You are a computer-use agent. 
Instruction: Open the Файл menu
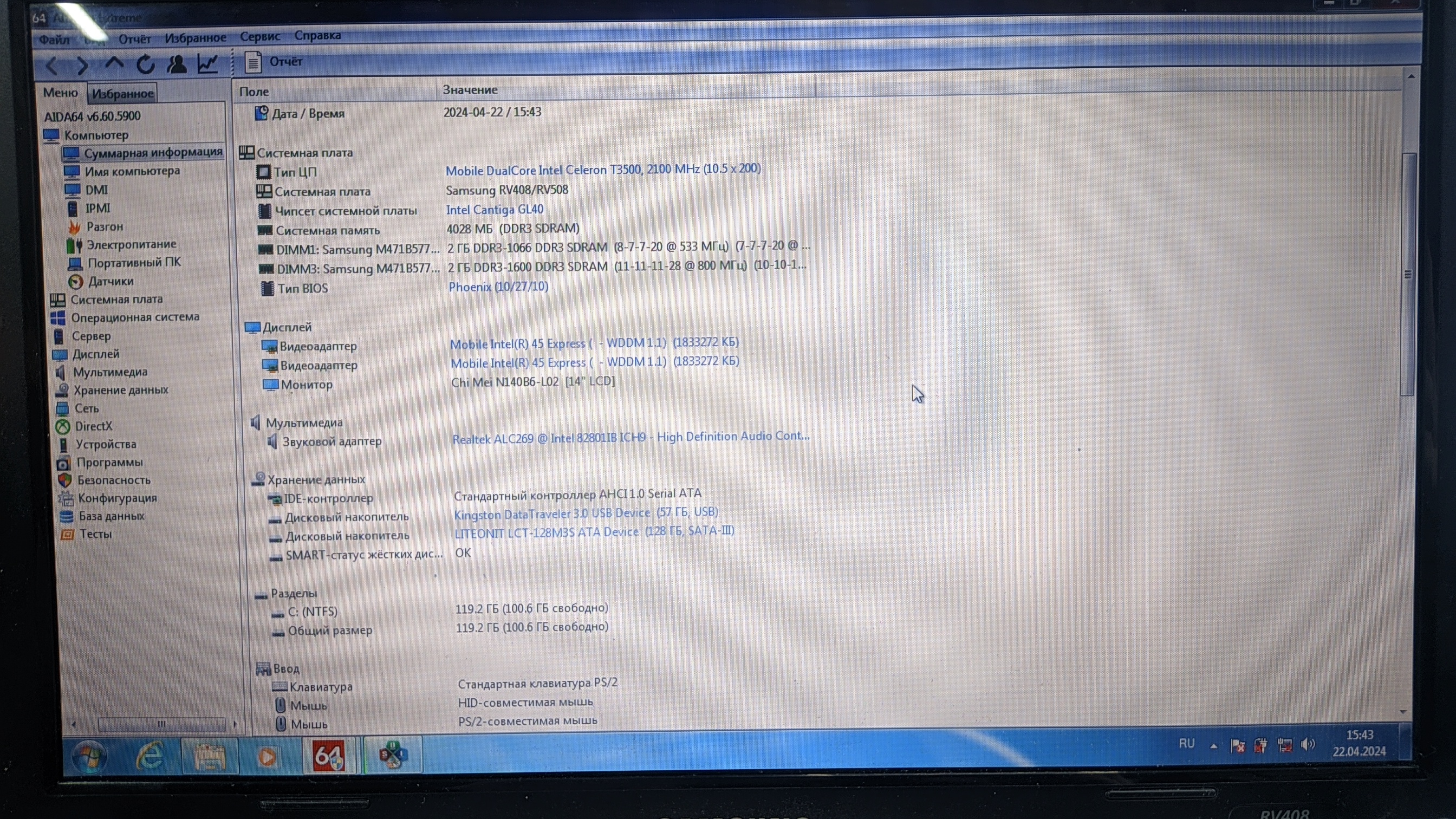click(54, 40)
